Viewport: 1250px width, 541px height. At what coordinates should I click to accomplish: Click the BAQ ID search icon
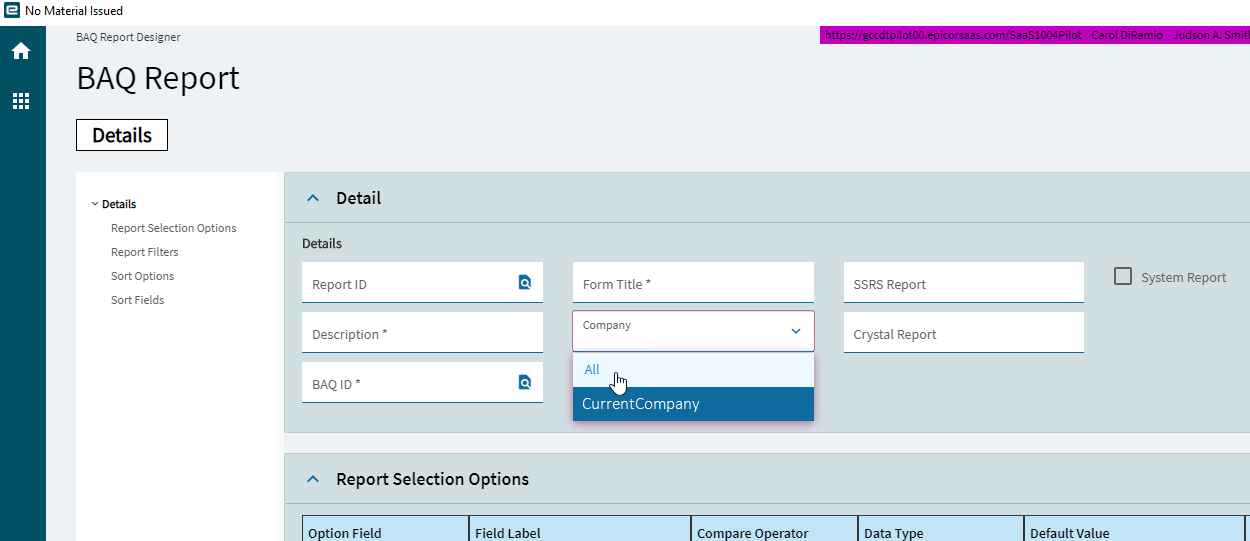coord(525,383)
